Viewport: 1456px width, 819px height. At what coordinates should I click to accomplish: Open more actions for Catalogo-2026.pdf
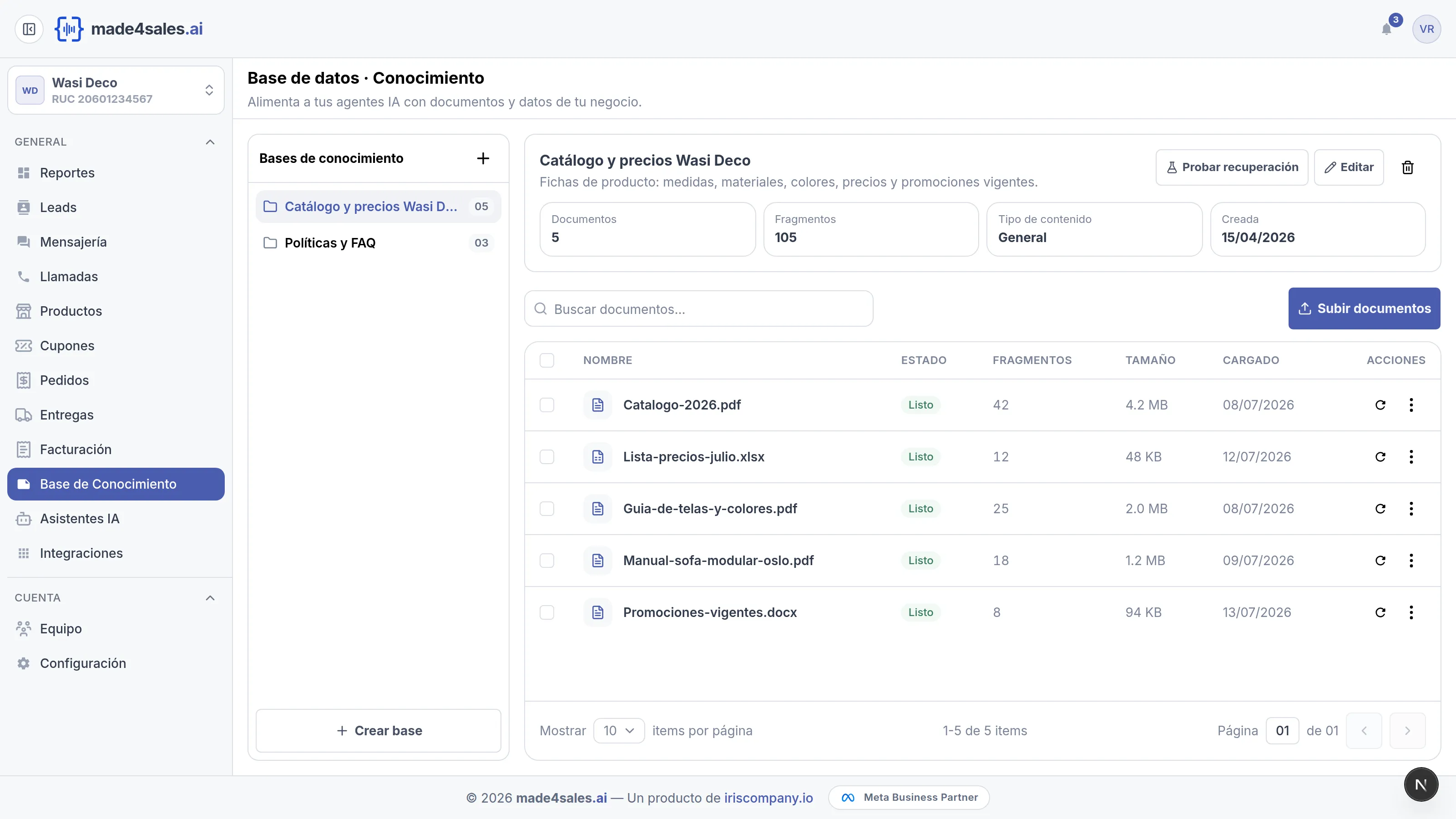click(1411, 404)
